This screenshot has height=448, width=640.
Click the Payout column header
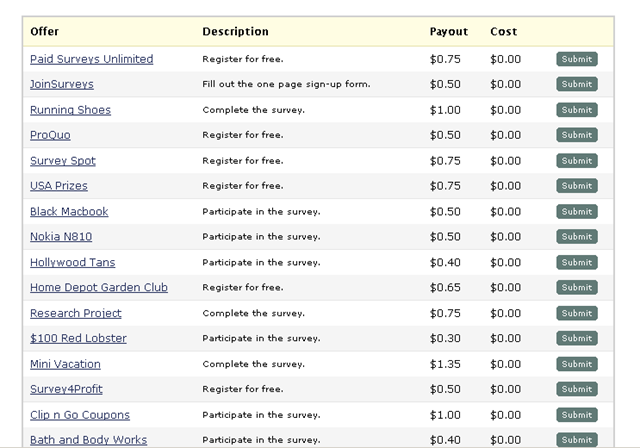pyautogui.click(x=449, y=32)
